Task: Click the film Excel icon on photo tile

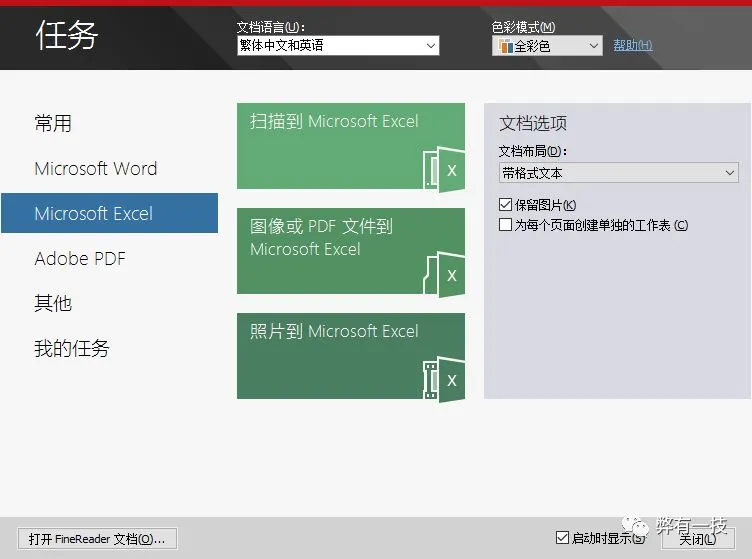Action: coord(444,379)
